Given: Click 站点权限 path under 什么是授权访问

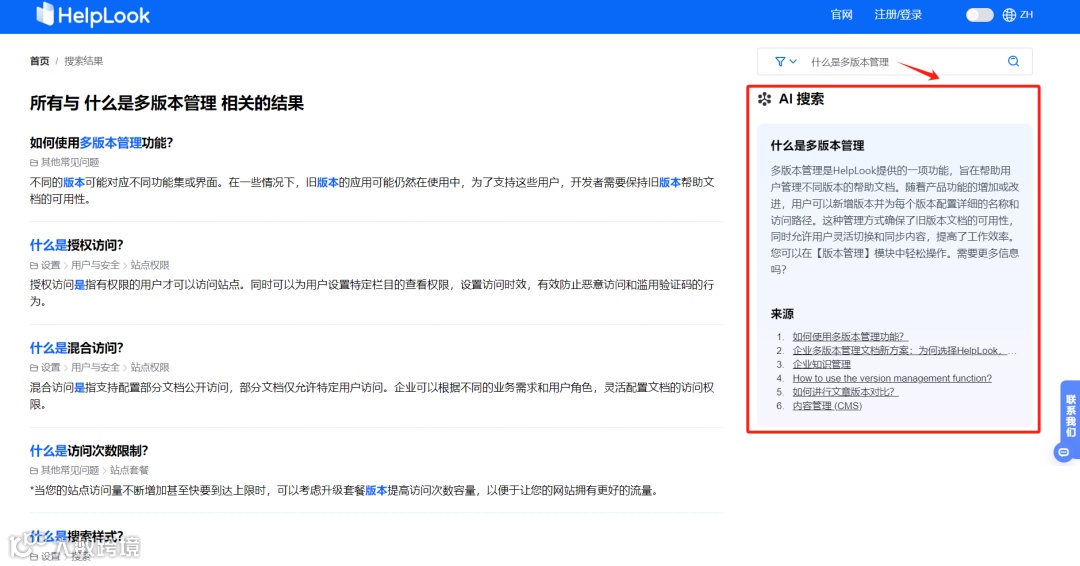Looking at the screenshot, I should point(149,265).
